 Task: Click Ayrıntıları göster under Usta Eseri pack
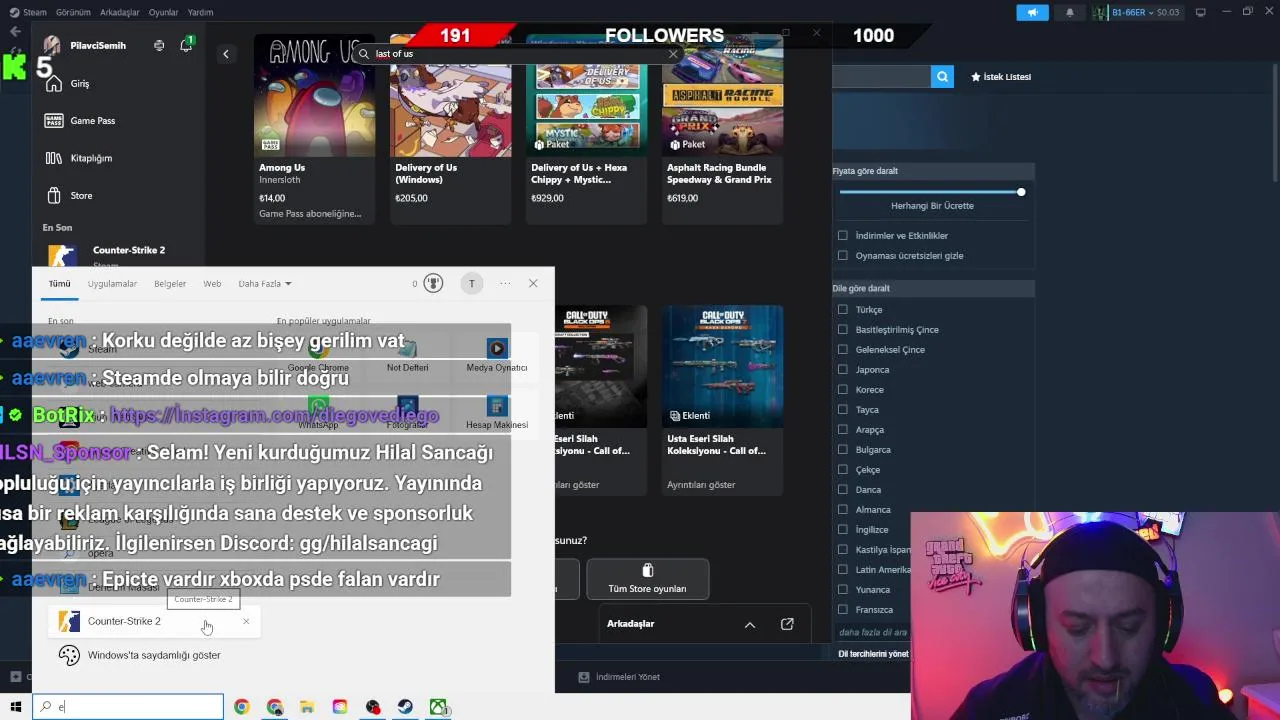pyautogui.click(x=701, y=485)
